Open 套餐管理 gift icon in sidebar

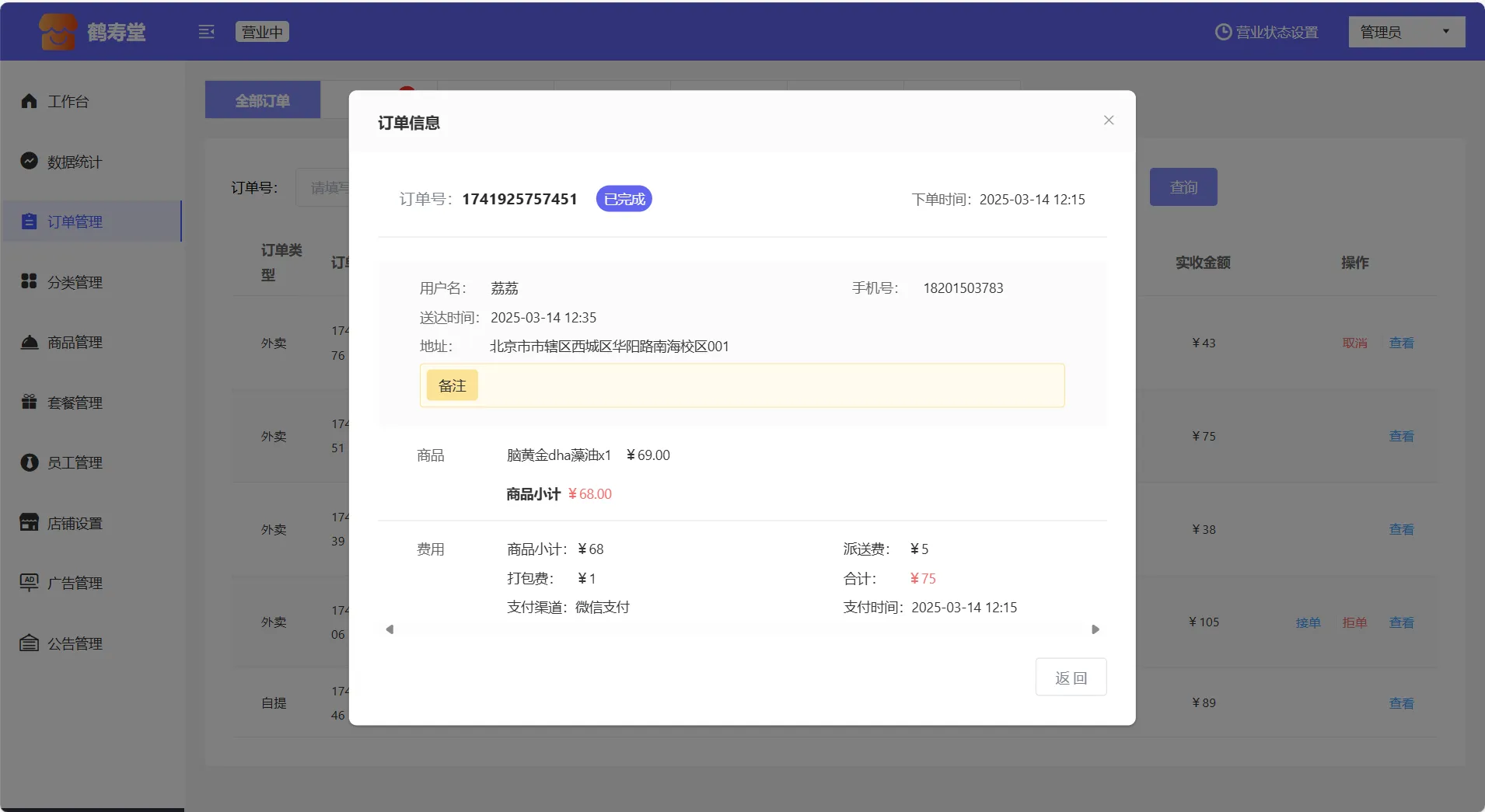click(29, 402)
